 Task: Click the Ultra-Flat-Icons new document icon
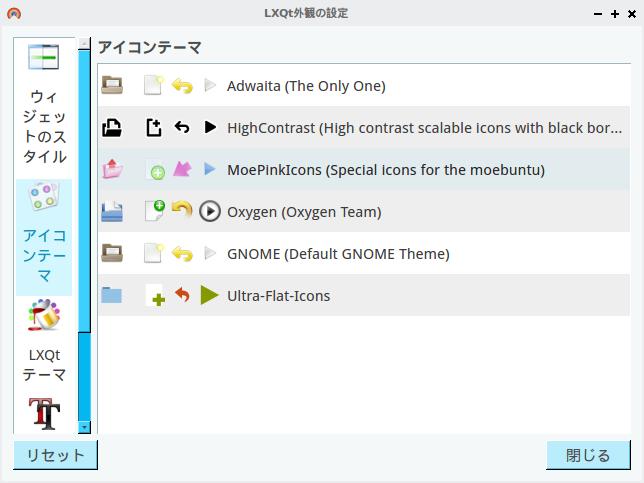[155, 295]
